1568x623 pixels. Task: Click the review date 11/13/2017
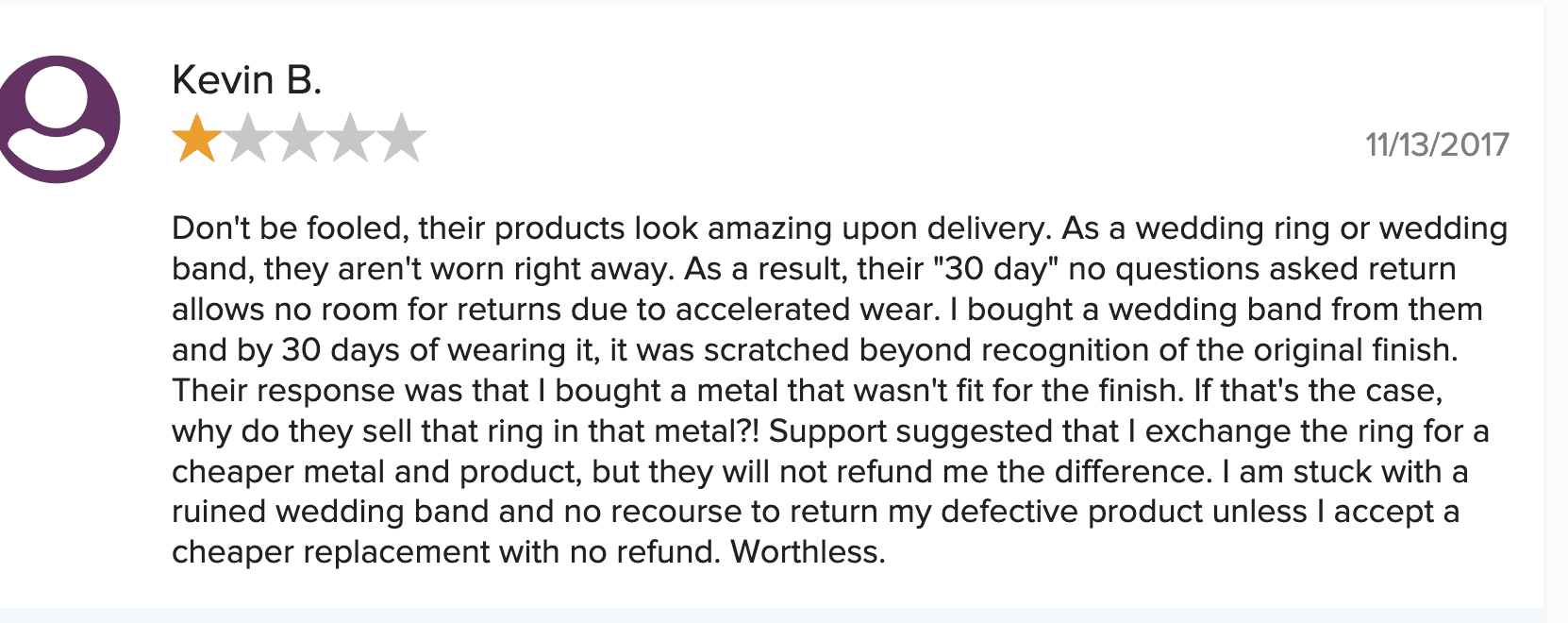[x=1437, y=144]
